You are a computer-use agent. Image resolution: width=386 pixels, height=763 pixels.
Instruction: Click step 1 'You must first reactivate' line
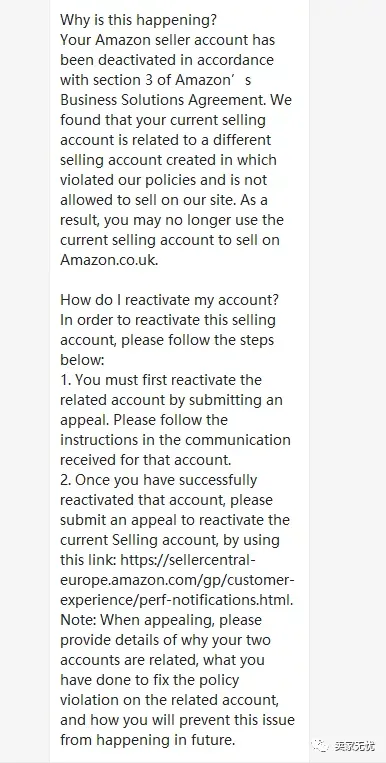(x=161, y=380)
